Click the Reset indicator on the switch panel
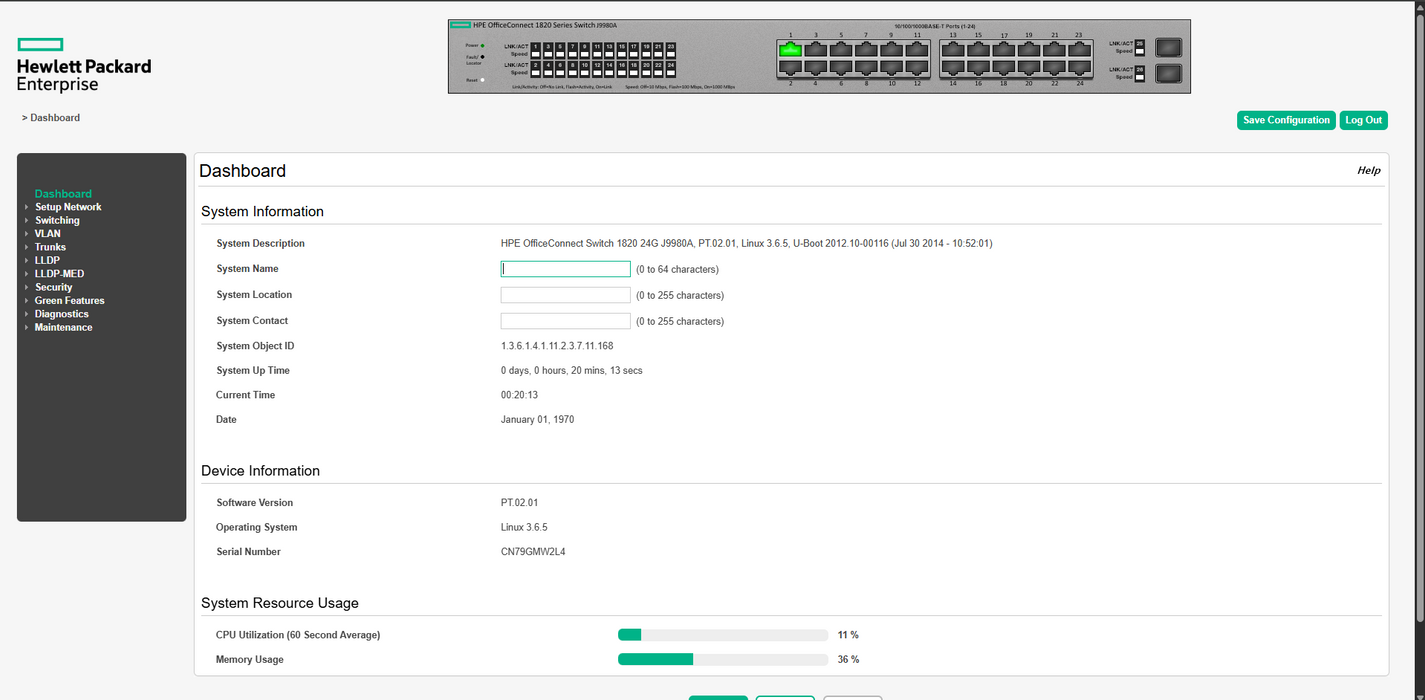This screenshot has height=700, width=1425. coord(481,80)
